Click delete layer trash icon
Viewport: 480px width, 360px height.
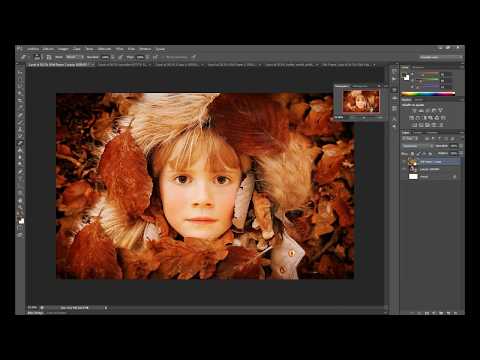click(x=456, y=313)
